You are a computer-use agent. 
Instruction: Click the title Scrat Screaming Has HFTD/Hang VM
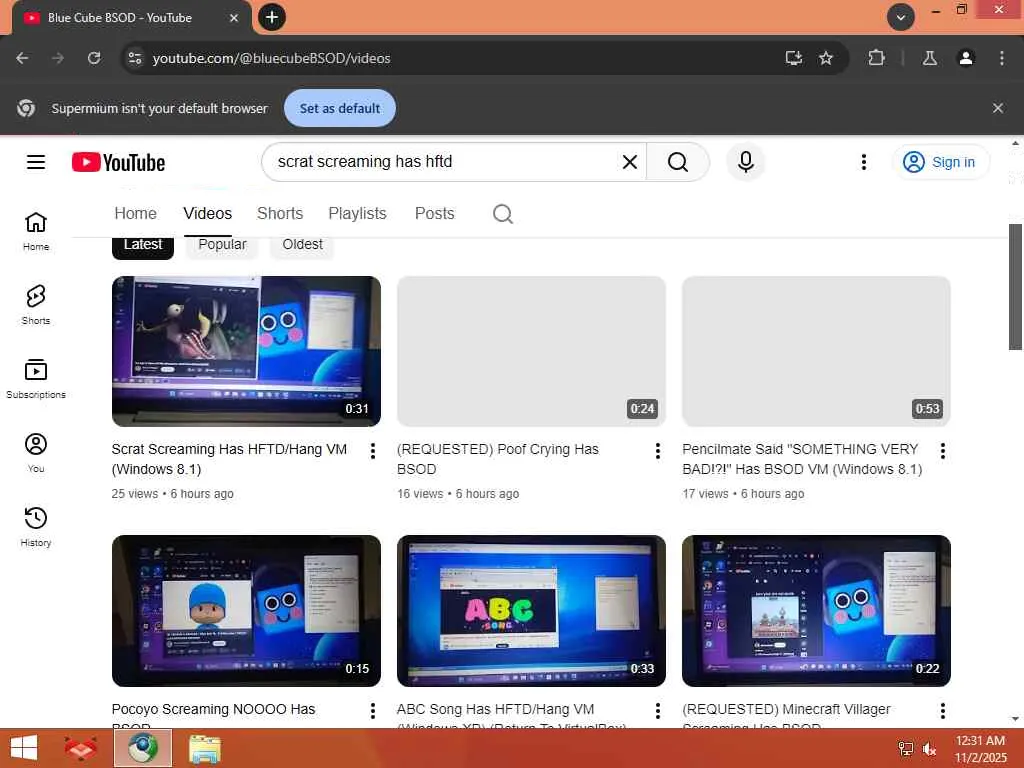pyautogui.click(x=229, y=459)
